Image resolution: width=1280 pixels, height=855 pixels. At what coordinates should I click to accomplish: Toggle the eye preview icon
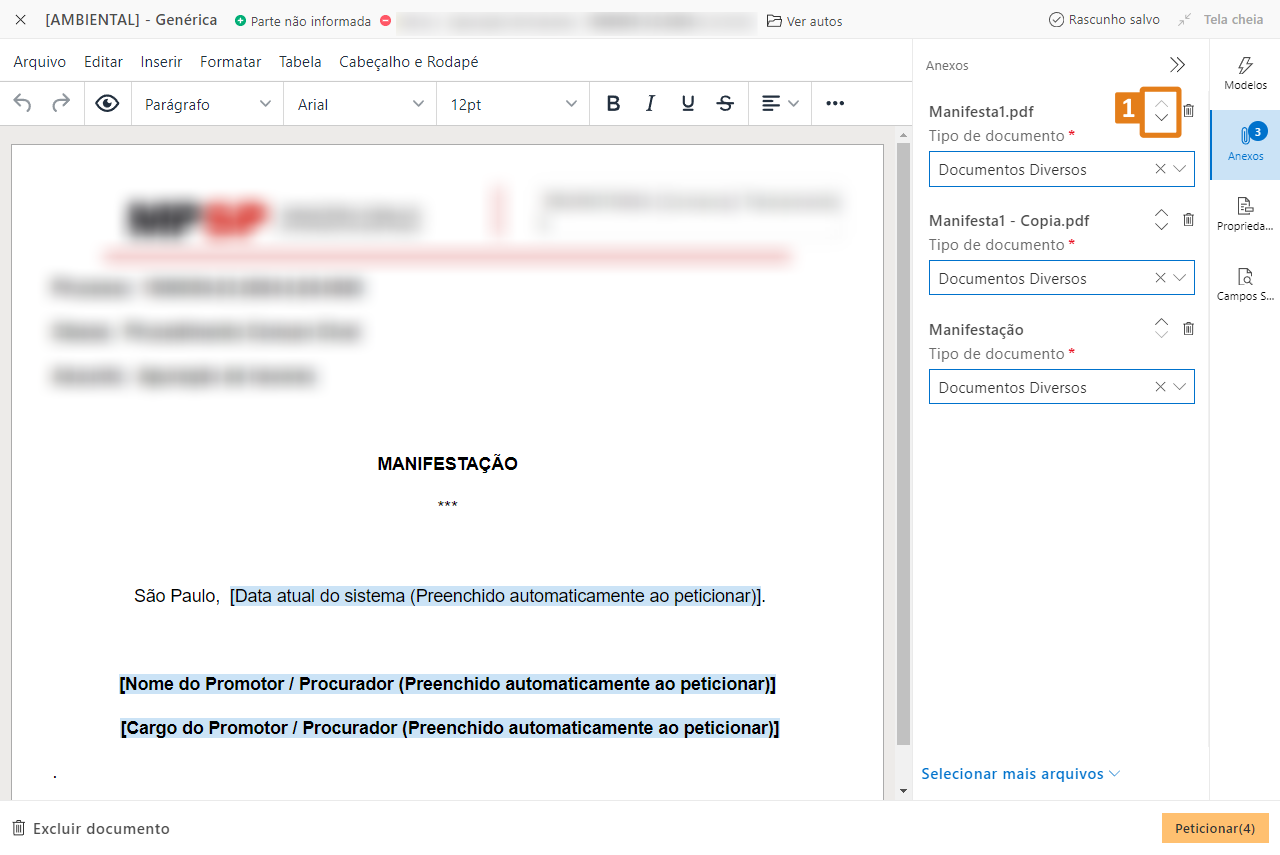(x=107, y=104)
